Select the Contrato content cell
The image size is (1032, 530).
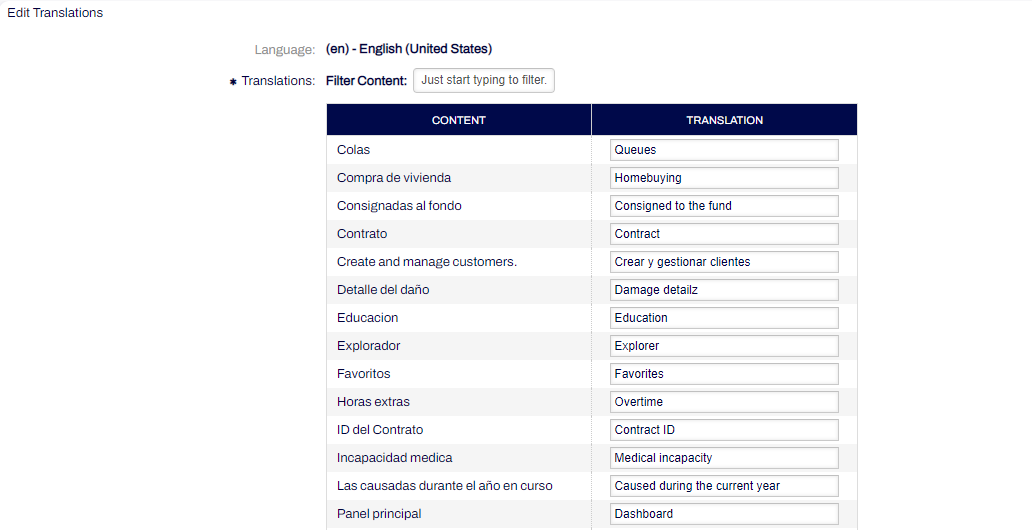tap(459, 234)
